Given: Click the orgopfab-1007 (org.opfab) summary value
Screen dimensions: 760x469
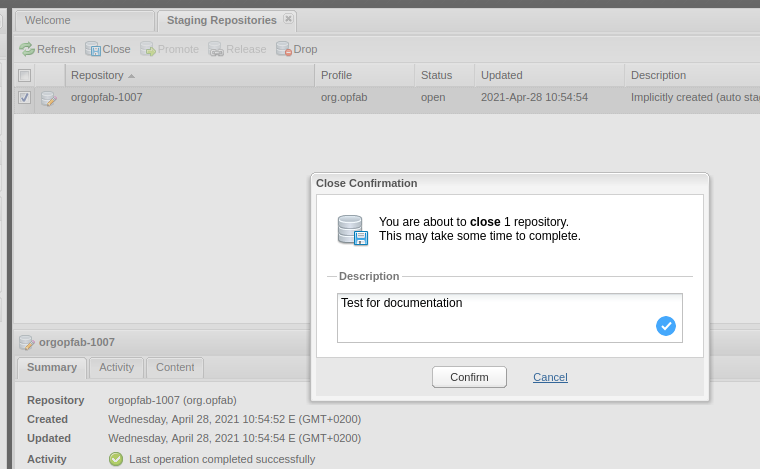Looking at the screenshot, I should pyautogui.click(x=172, y=400).
